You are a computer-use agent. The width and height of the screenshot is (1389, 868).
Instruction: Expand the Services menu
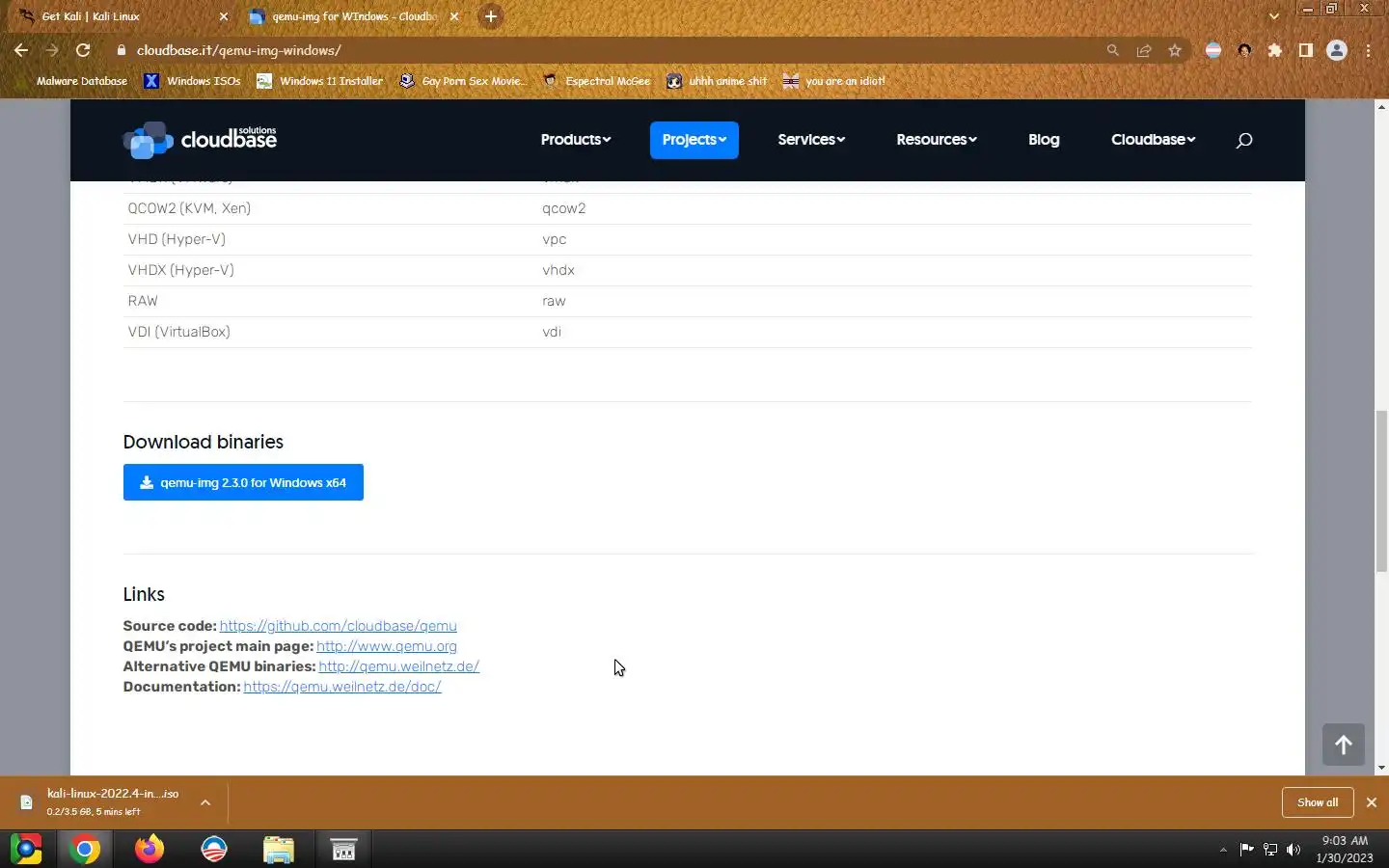point(811,140)
